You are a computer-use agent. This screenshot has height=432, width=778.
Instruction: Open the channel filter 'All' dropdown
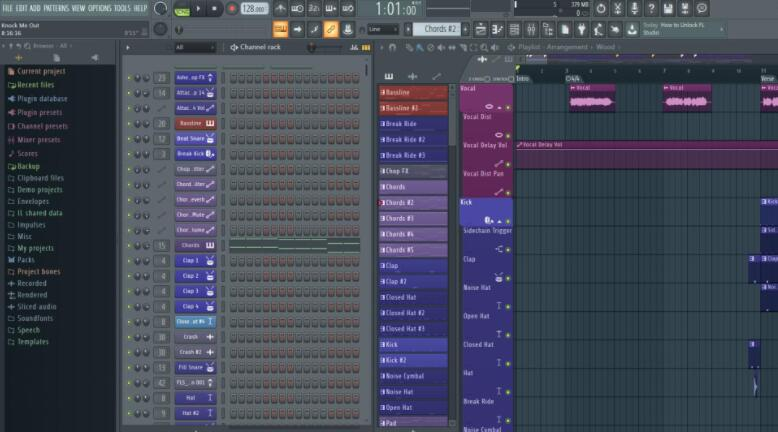click(x=193, y=47)
